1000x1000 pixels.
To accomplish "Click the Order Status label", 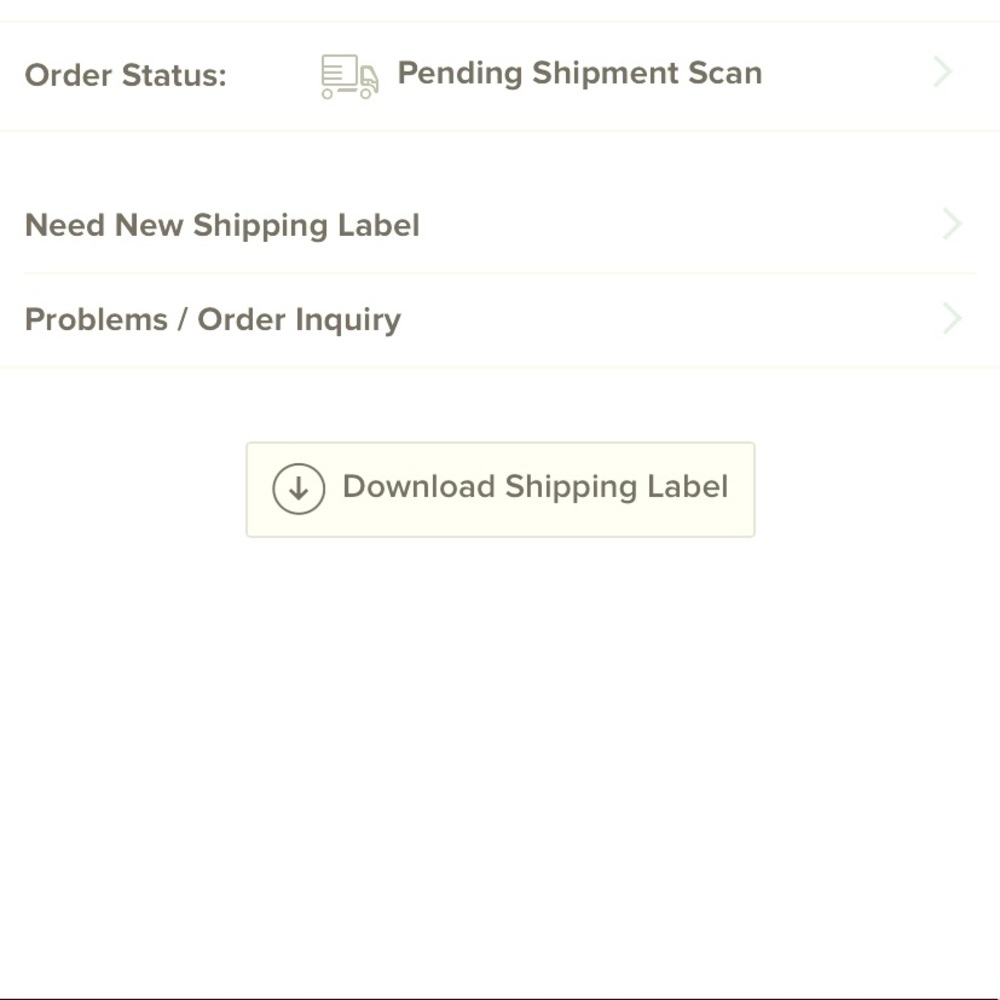I will (x=125, y=75).
